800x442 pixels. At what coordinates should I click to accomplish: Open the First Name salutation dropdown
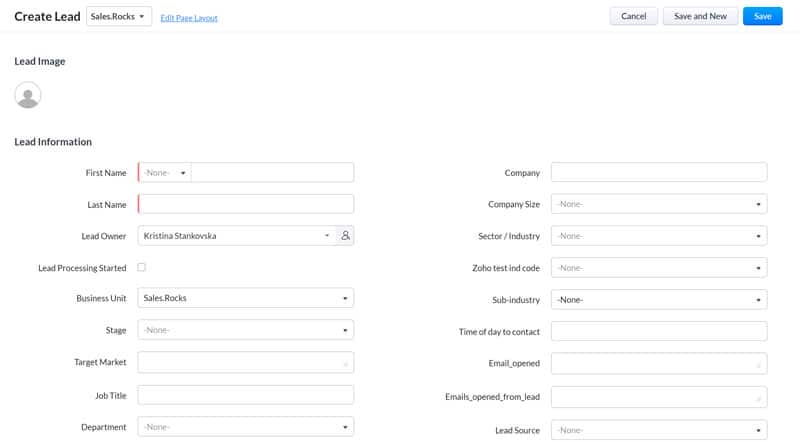point(165,173)
